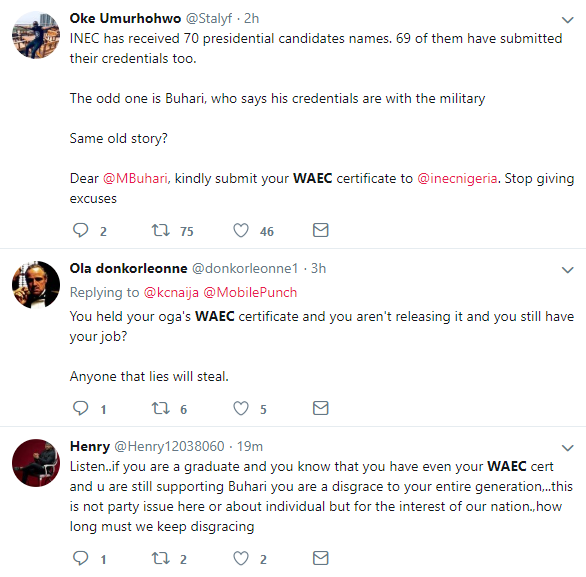
Task: Send Henry's tweet through direct message
Action: [320, 558]
